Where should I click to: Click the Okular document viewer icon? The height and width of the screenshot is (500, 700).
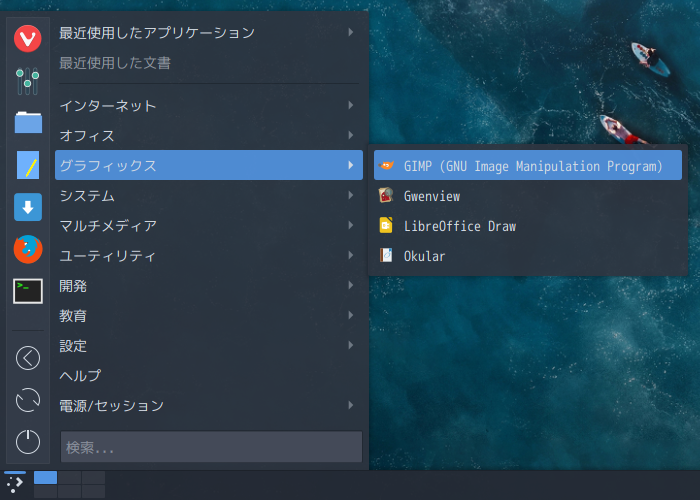386,255
